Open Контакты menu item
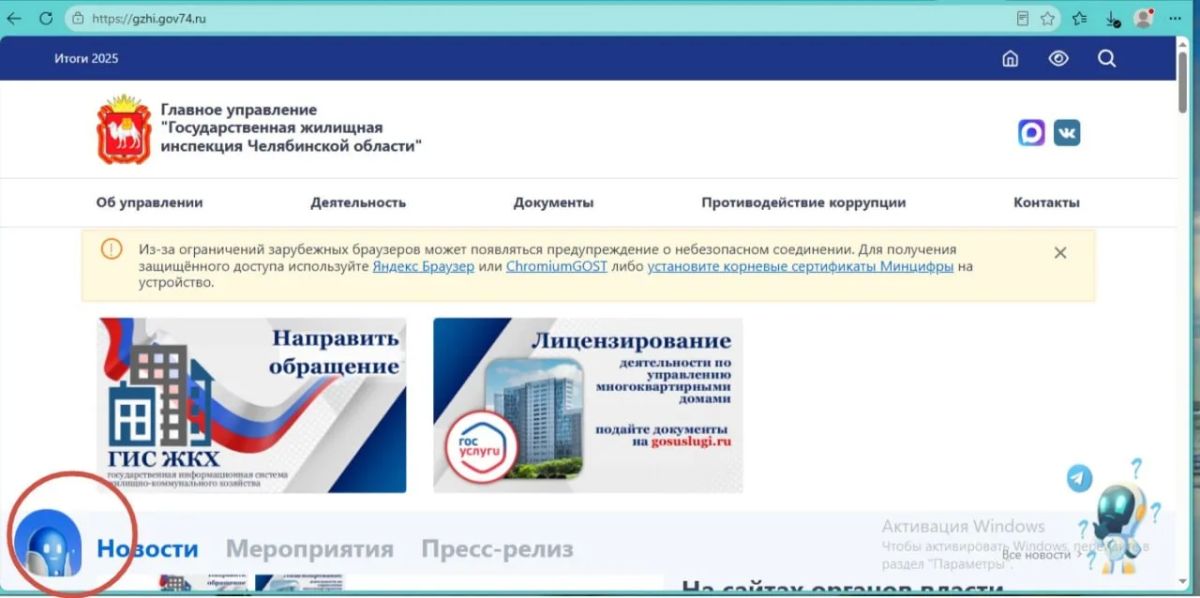The width and height of the screenshot is (1200, 598). [1047, 202]
